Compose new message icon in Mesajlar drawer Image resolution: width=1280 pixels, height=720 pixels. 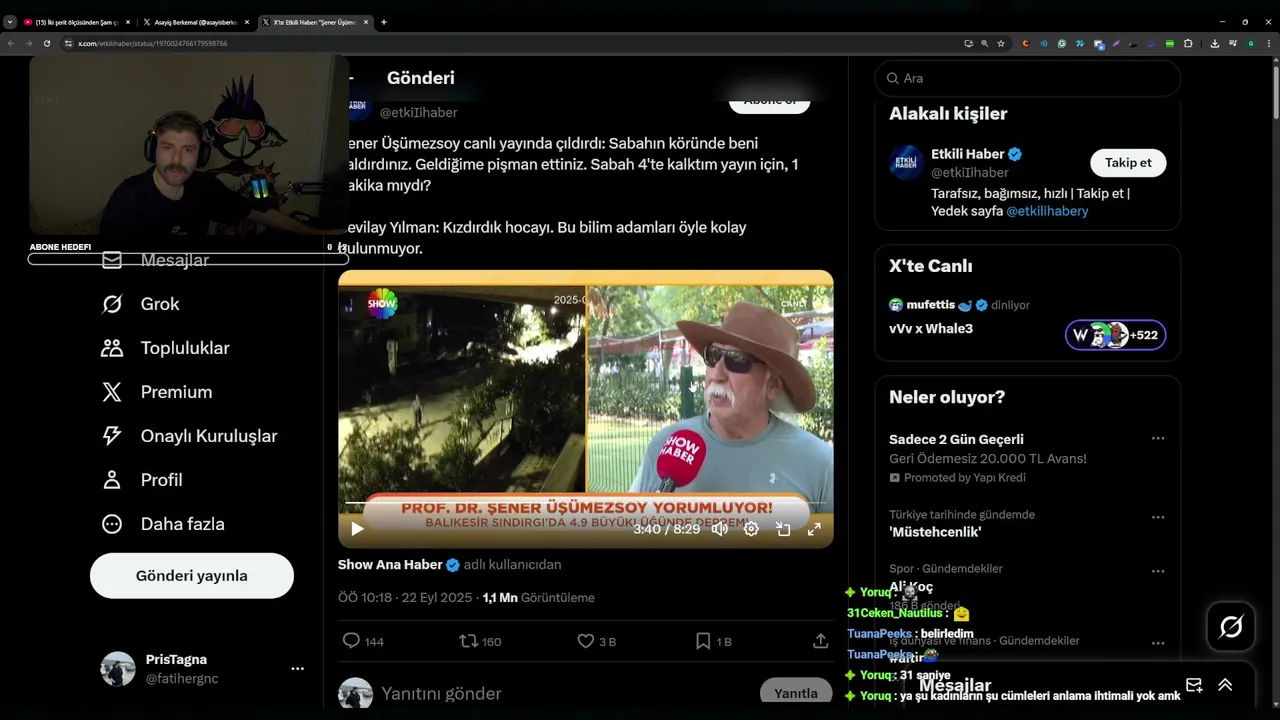pos(1194,685)
